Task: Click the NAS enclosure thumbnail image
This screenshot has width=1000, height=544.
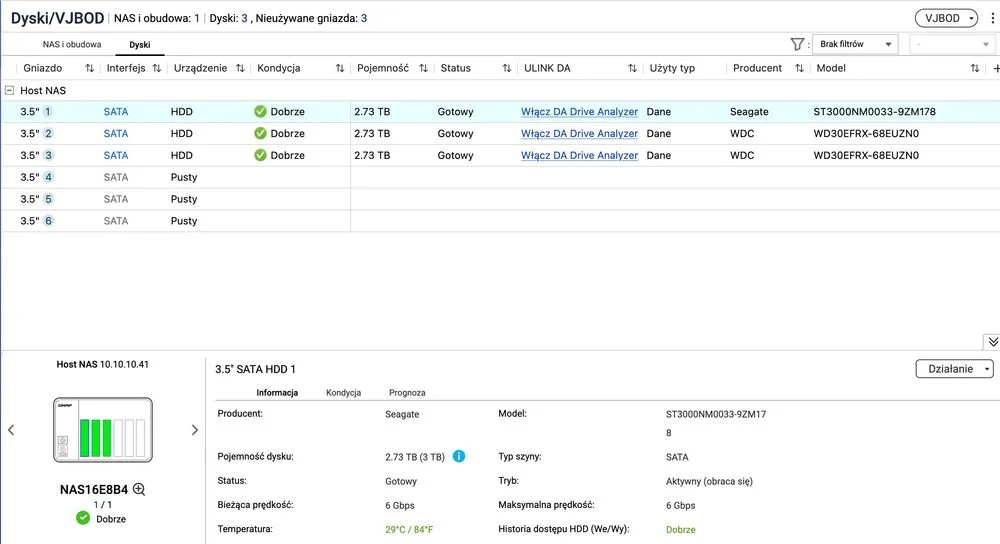Action: (103, 430)
